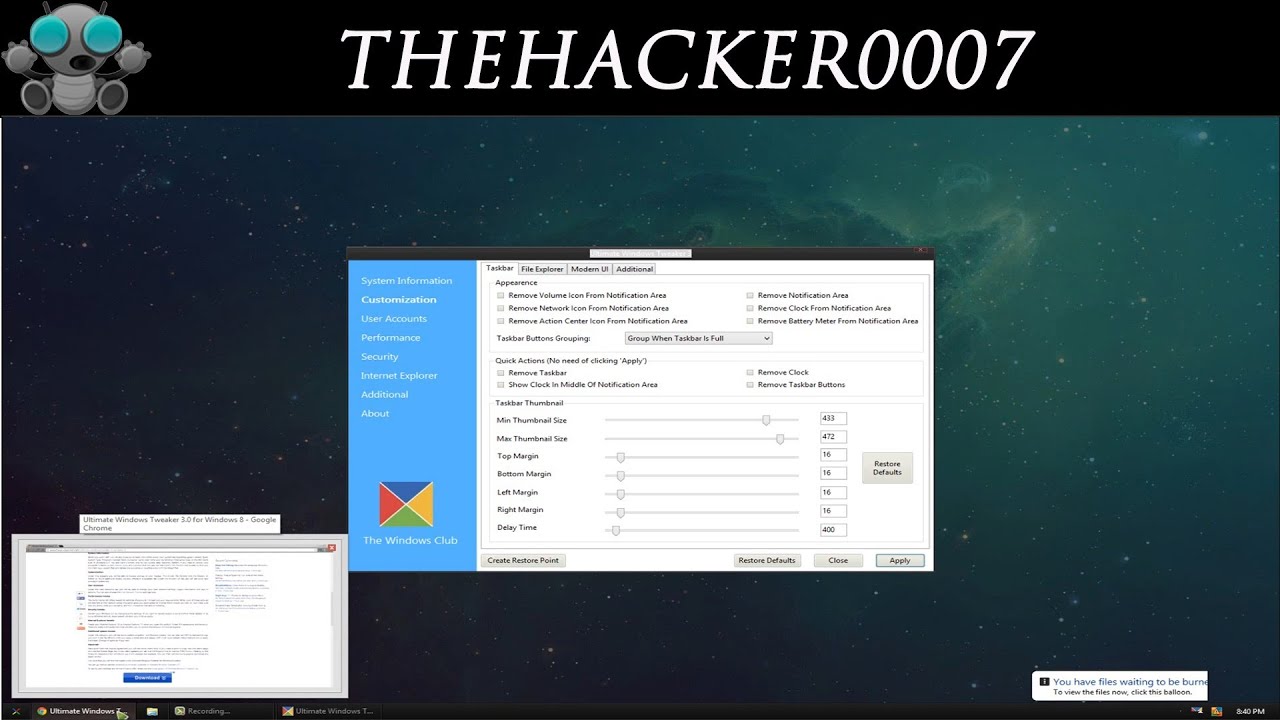Click the Bottom Margin slider
Screen dimensions: 1280x720
click(x=702, y=474)
